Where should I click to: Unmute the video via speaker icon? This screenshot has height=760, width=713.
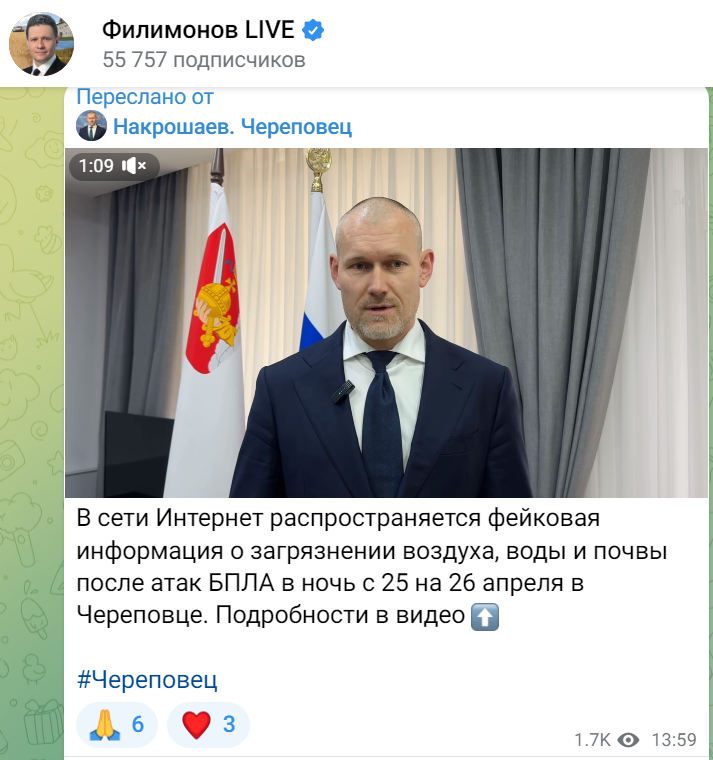point(134,166)
